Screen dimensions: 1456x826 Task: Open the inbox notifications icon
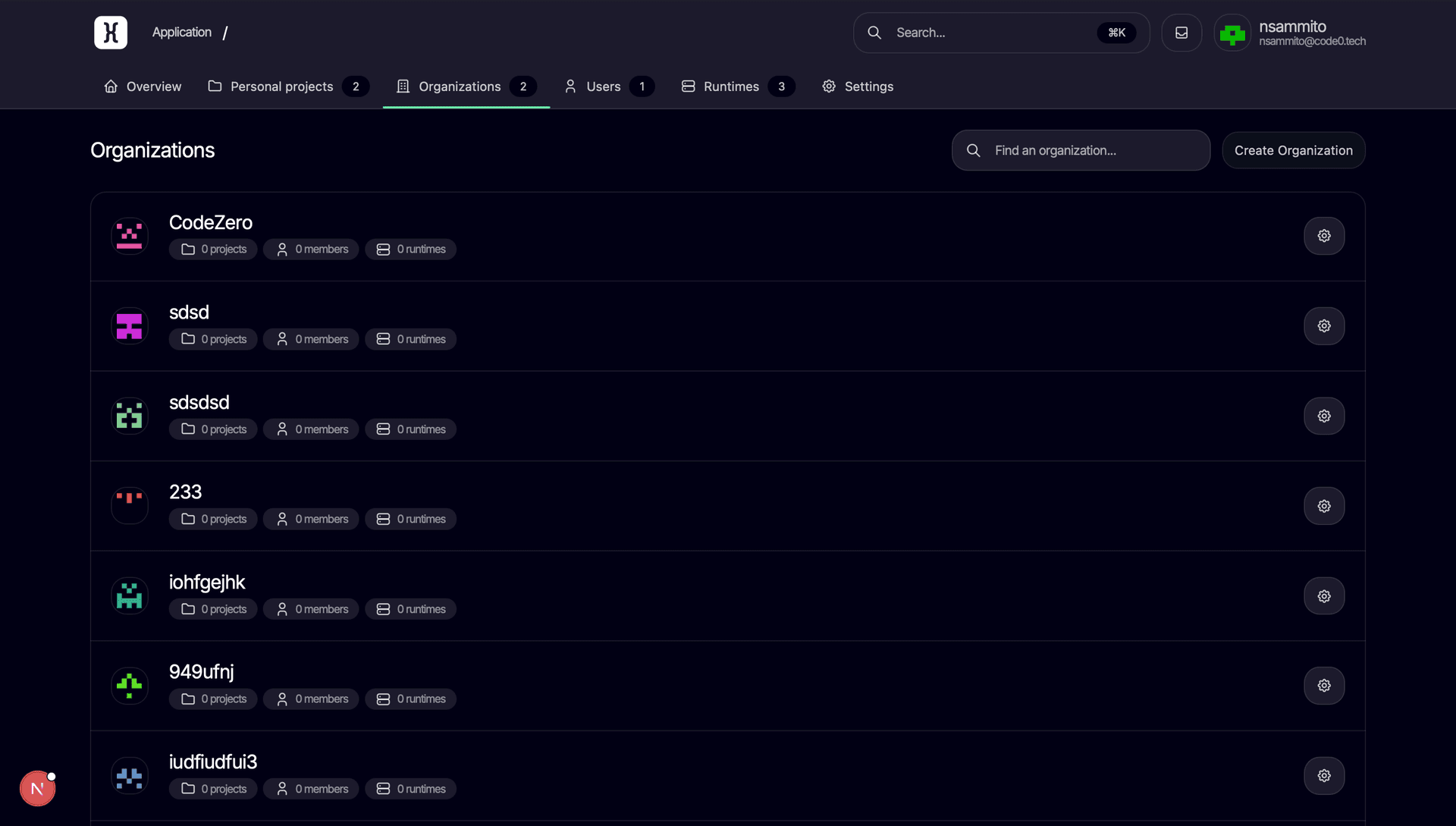click(1181, 33)
